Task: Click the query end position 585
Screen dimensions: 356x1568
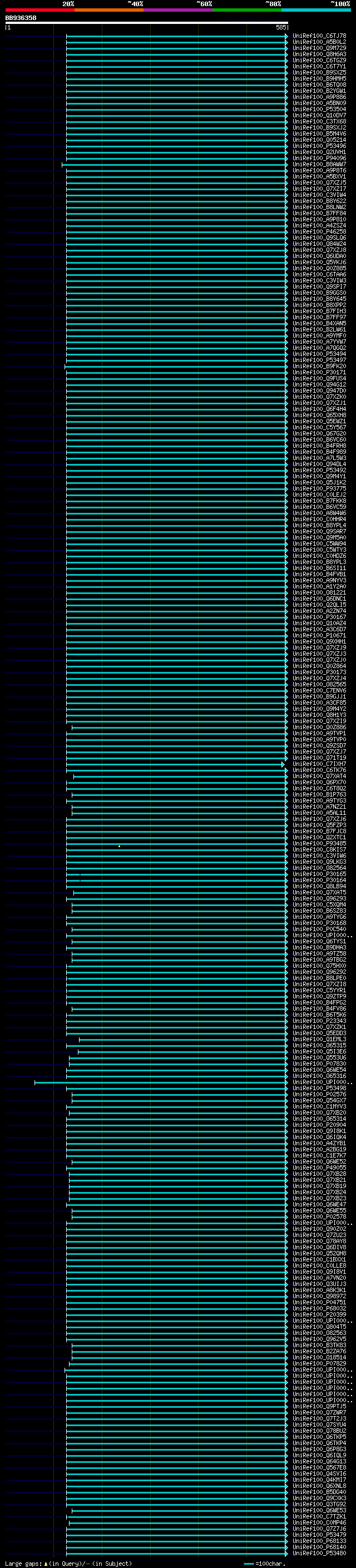Action: [280, 27]
